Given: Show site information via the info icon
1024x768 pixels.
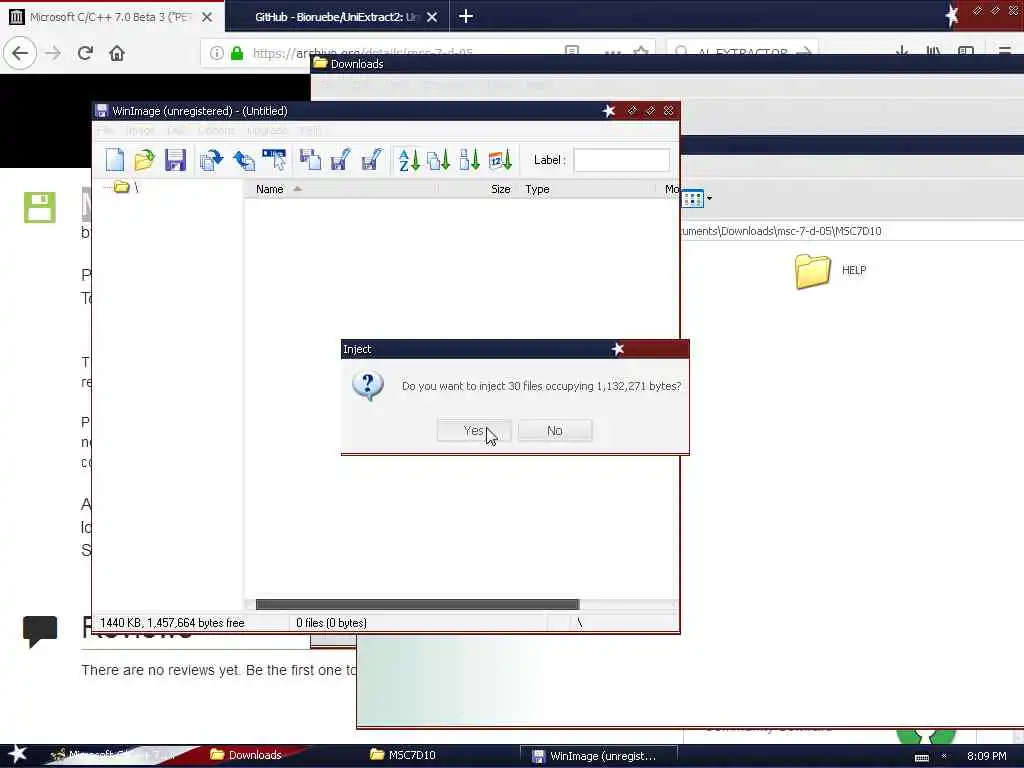Looking at the screenshot, I should click(217, 53).
